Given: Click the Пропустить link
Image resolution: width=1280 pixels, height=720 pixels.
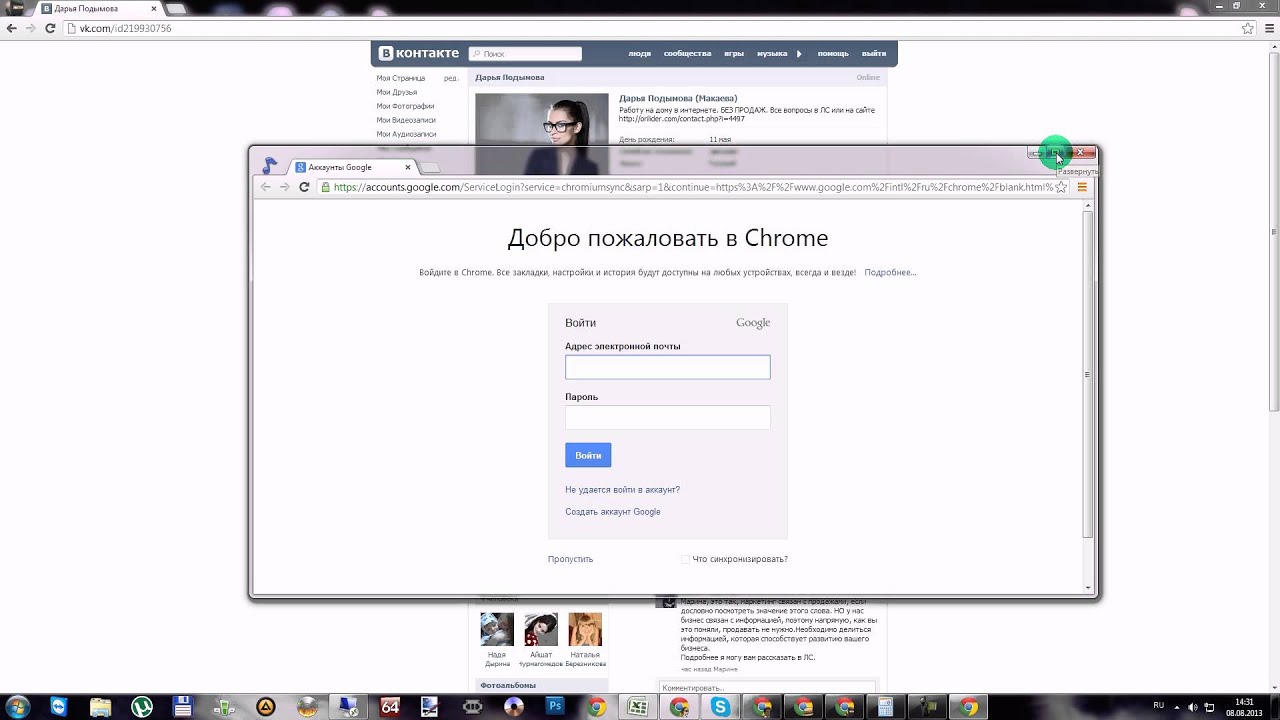Looking at the screenshot, I should [570, 559].
